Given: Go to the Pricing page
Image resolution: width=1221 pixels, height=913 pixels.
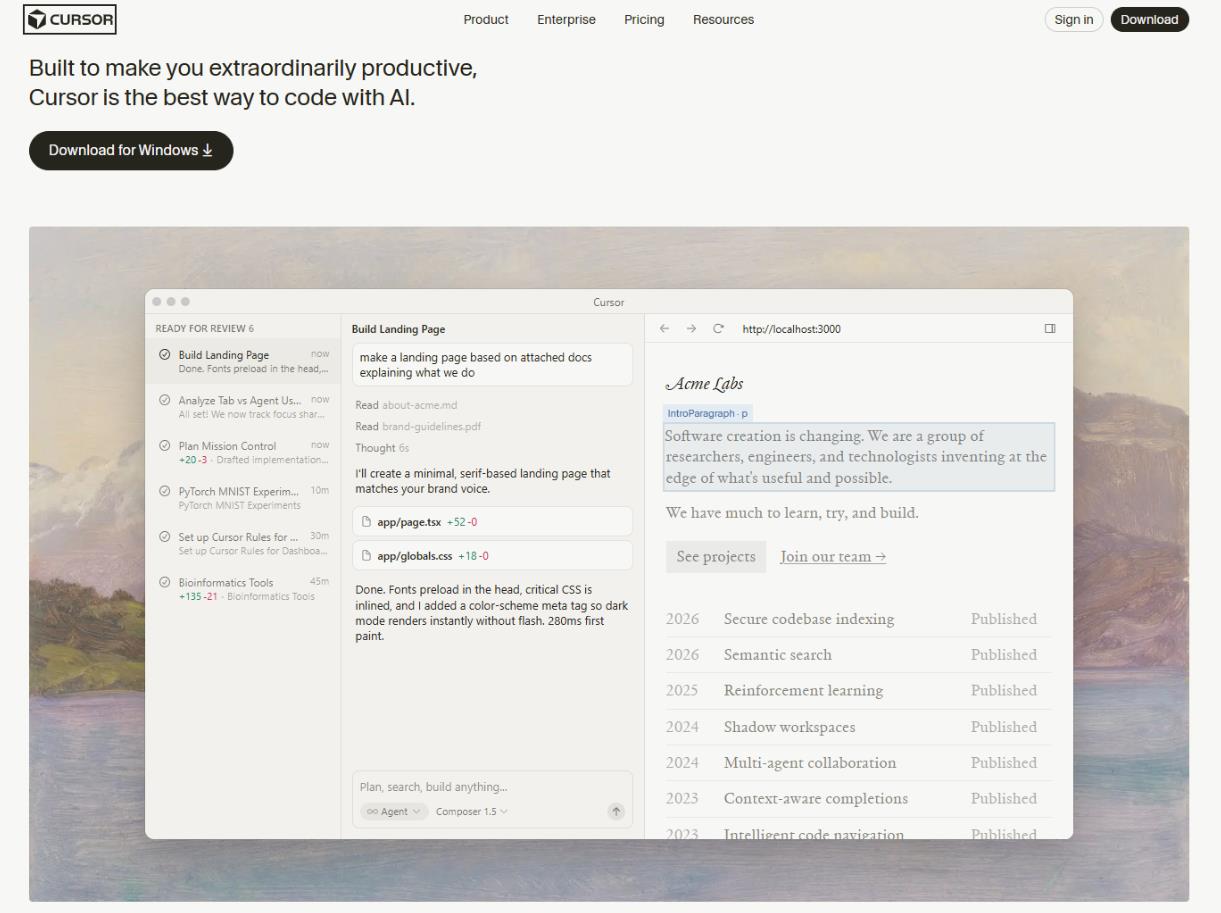Looking at the screenshot, I should (x=644, y=20).
